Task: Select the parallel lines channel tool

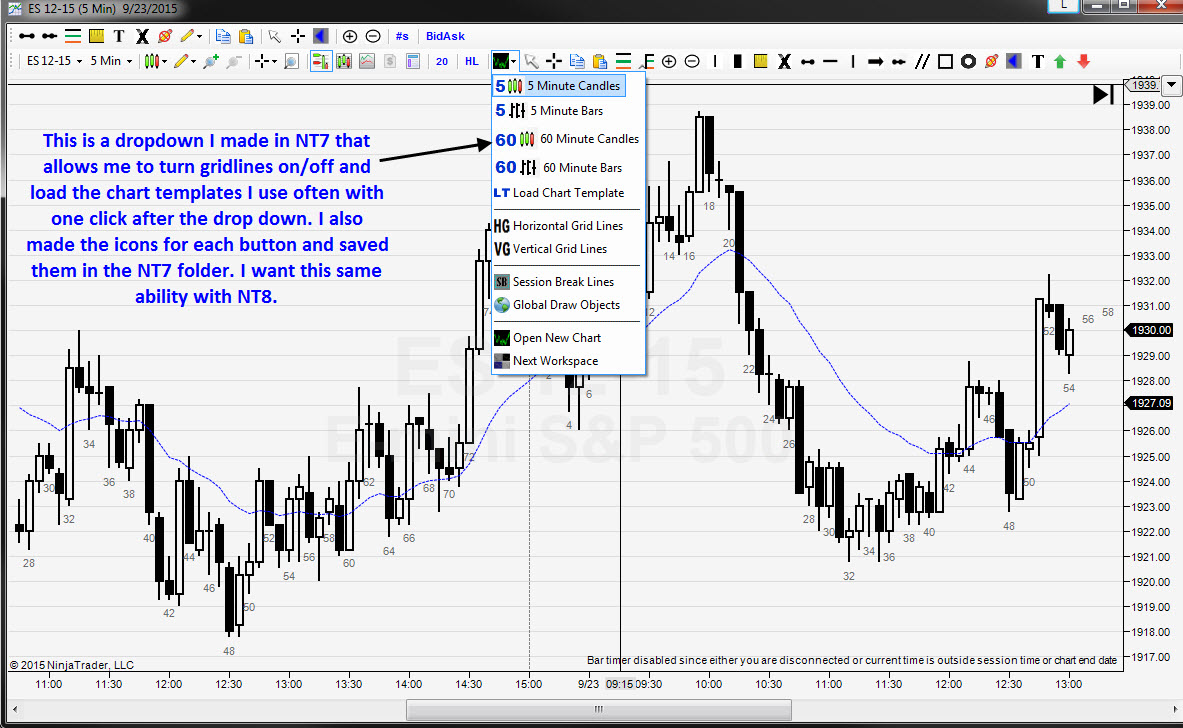Action: tap(922, 62)
